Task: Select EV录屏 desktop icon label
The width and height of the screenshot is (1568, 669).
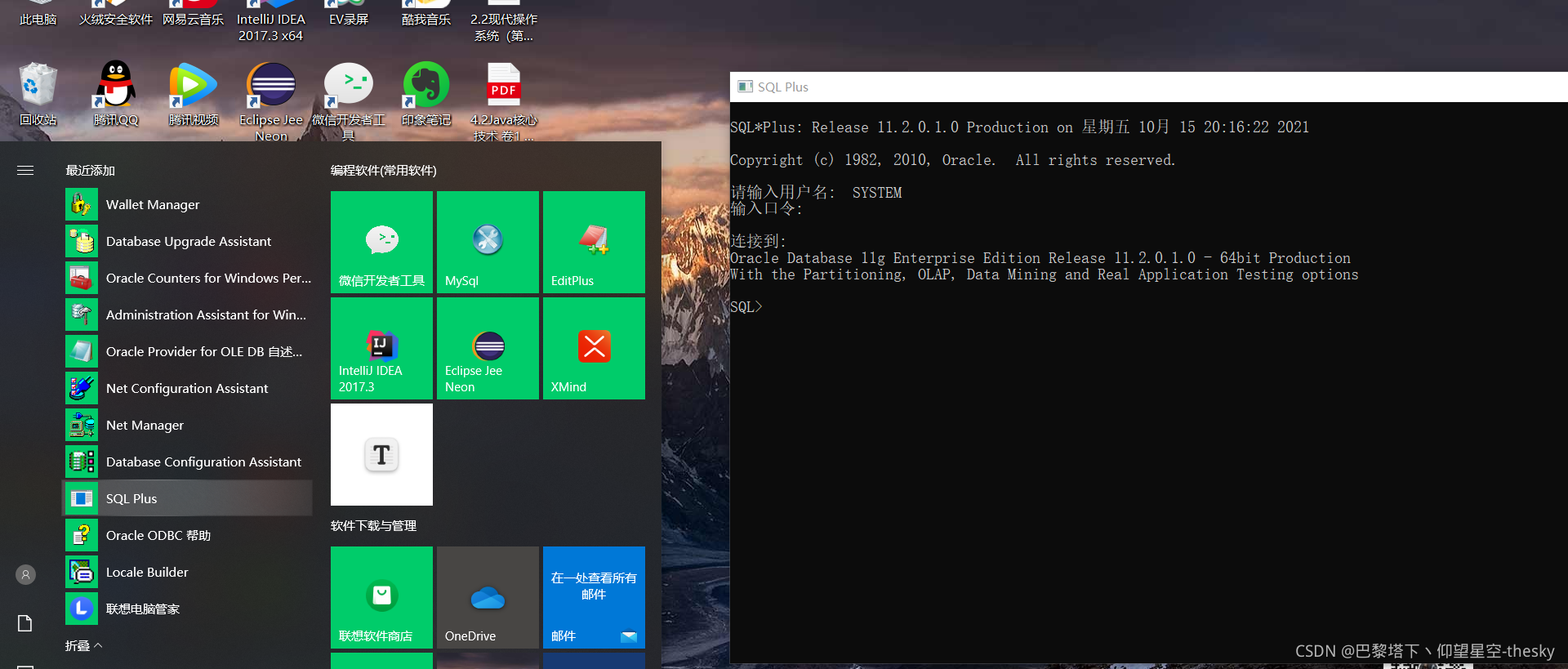Action: click(x=349, y=19)
